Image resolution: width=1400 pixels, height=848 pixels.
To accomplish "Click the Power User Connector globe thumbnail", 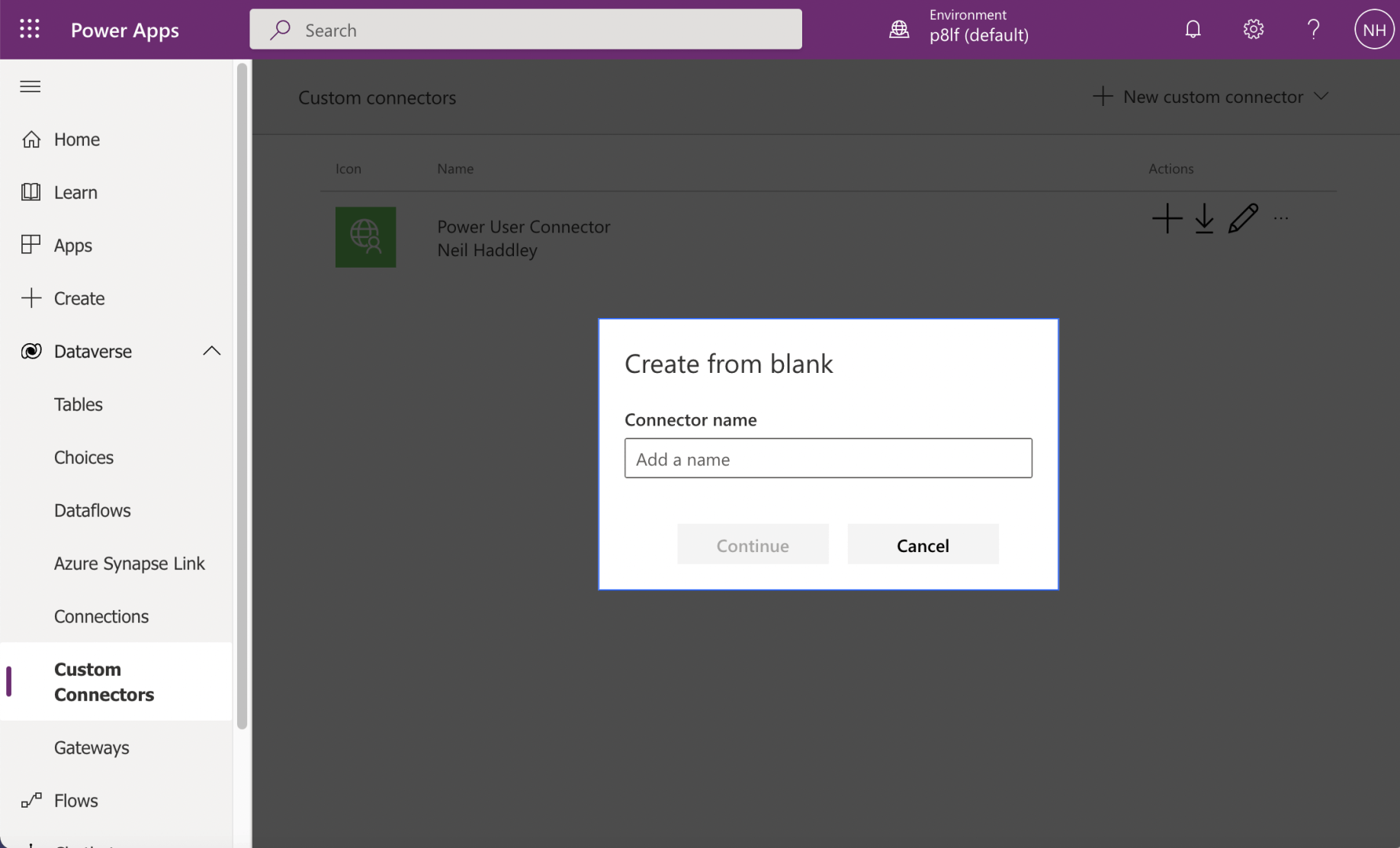I will tap(365, 237).
